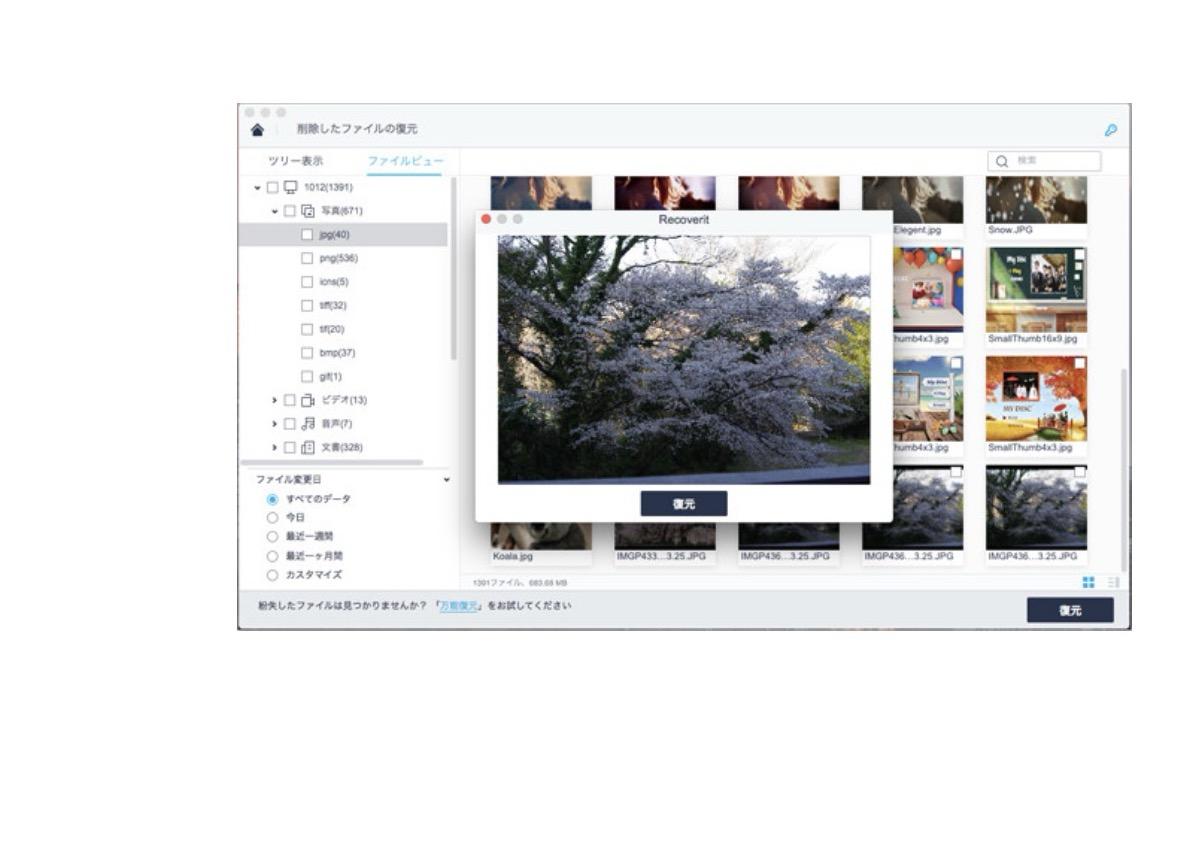Image resolution: width=1201 pixels, height=856 pixels.
Task: Check the 音声(7) checkbox
Action: [290, 424]
